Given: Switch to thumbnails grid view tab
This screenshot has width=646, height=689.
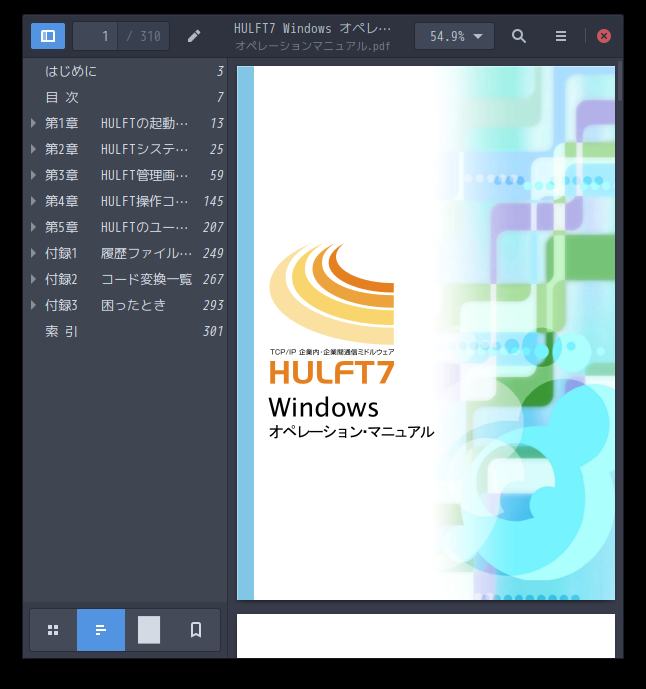Looking at the screenshot, I should [53, 630].
